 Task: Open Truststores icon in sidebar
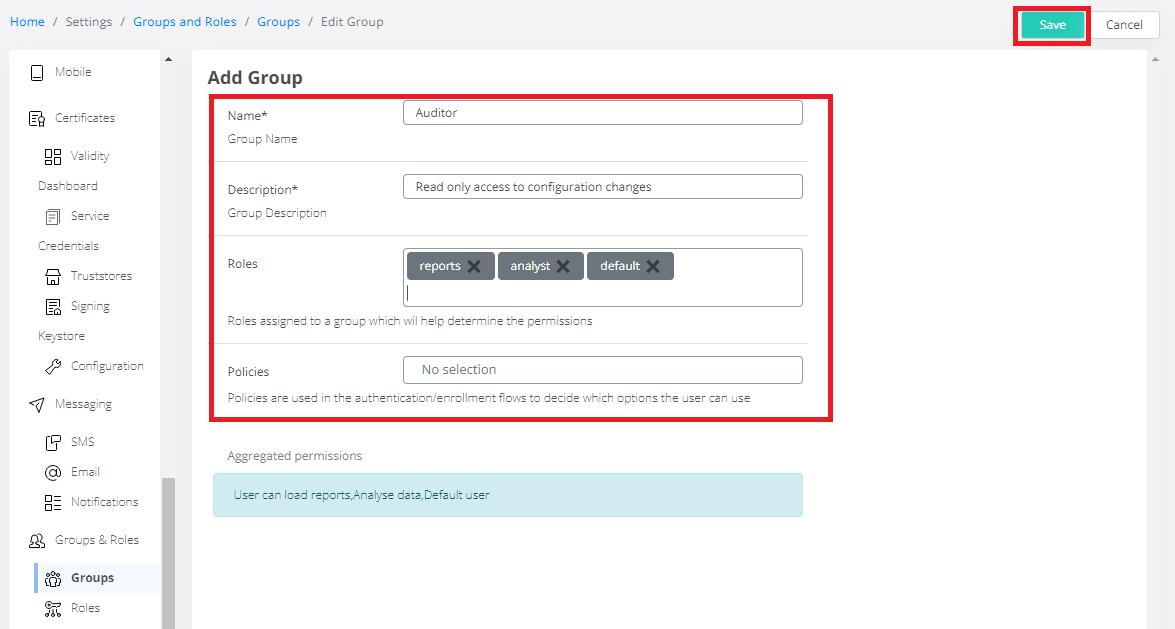point(53,277)
